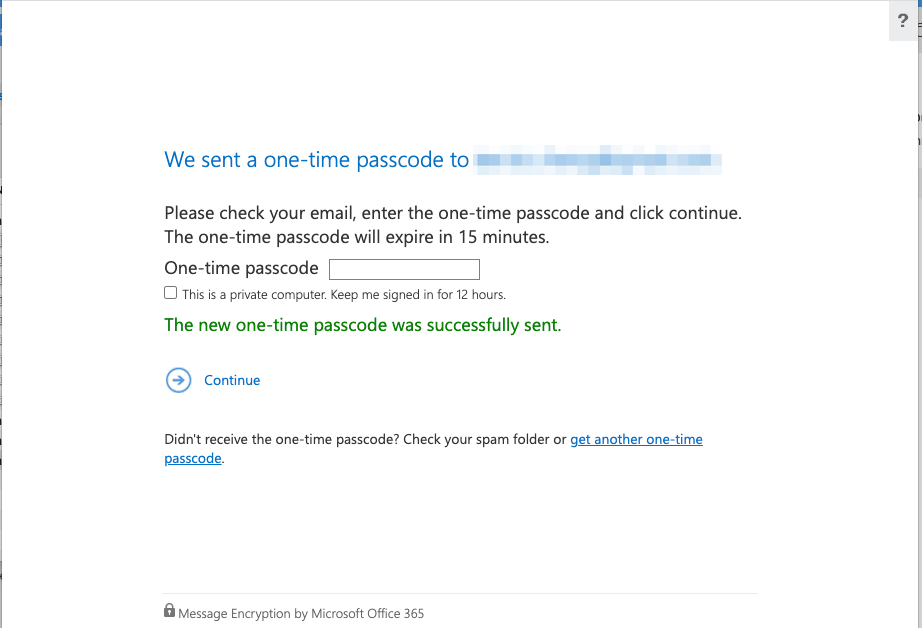Click the blurred email address in heading

pos(598,160)
